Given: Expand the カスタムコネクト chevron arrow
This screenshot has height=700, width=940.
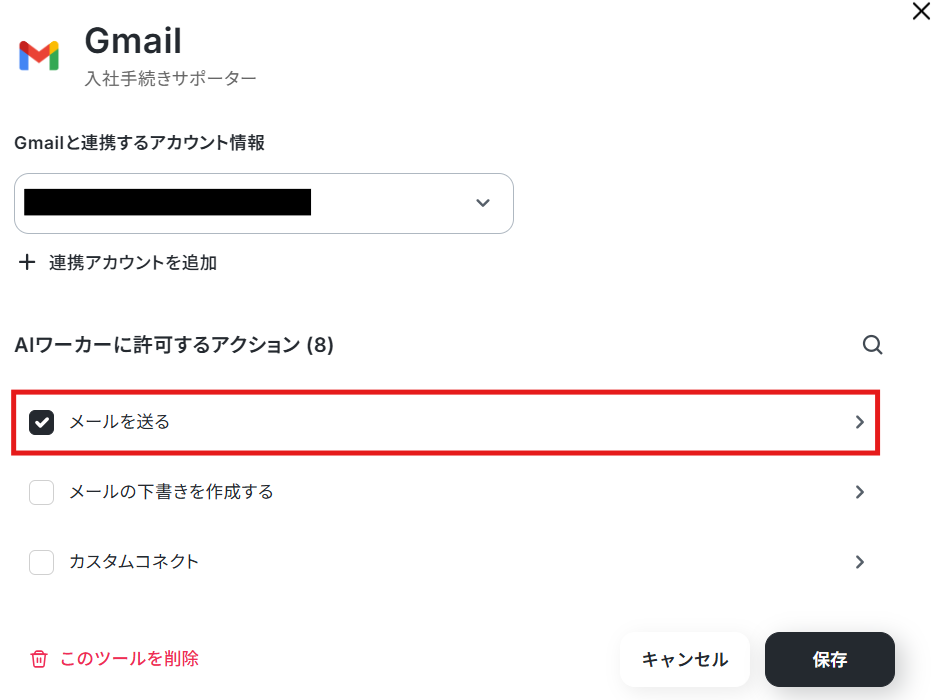Looking at the screenshot, I should click(860, 562).
